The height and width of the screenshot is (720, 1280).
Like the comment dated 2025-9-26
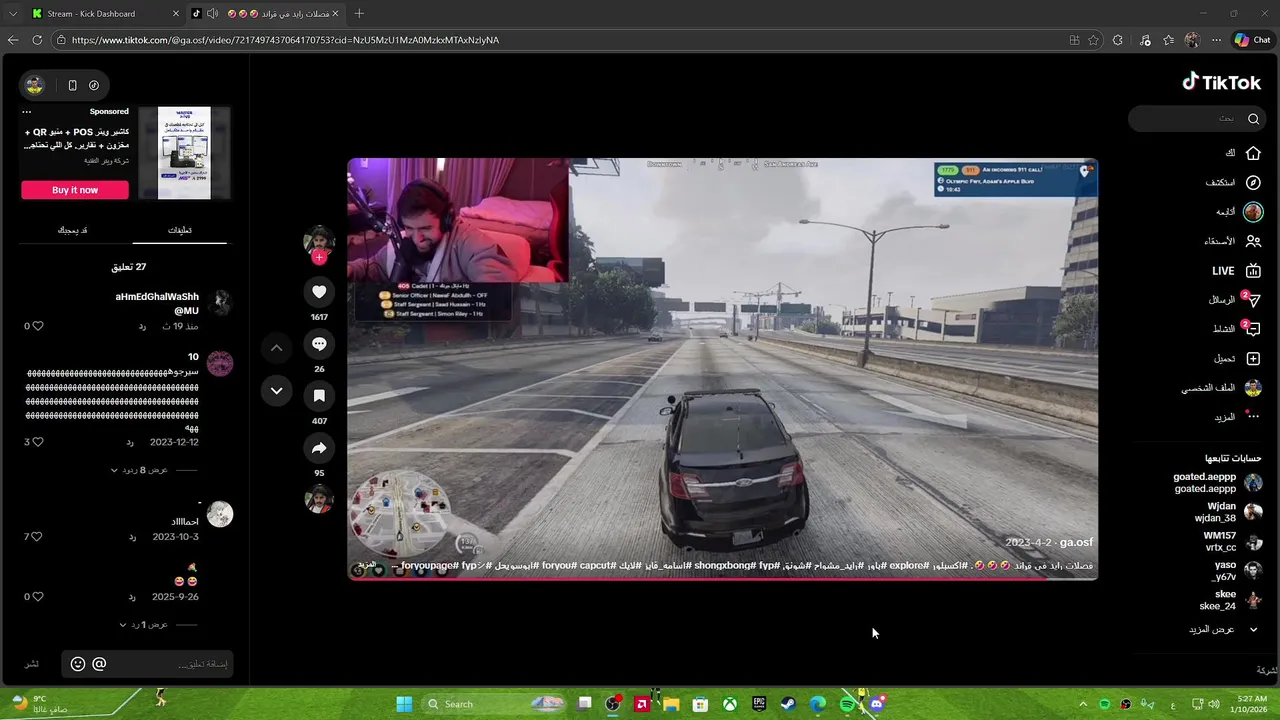pyautogui.click(x=38, y=597)
